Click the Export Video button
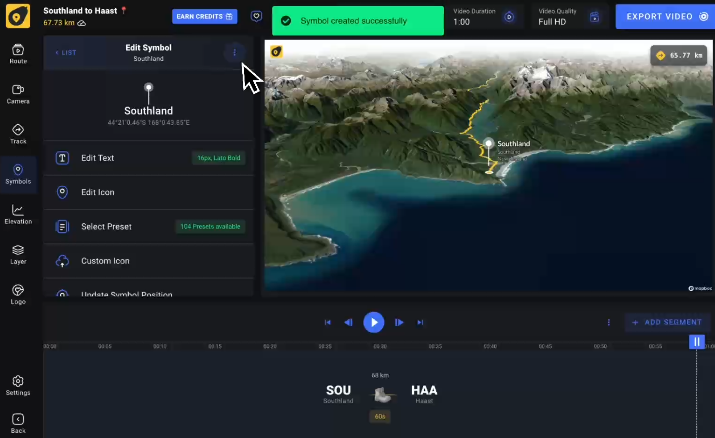Viewport: 715px width, 438px height. pyautogui.click(x=664, y=17)
